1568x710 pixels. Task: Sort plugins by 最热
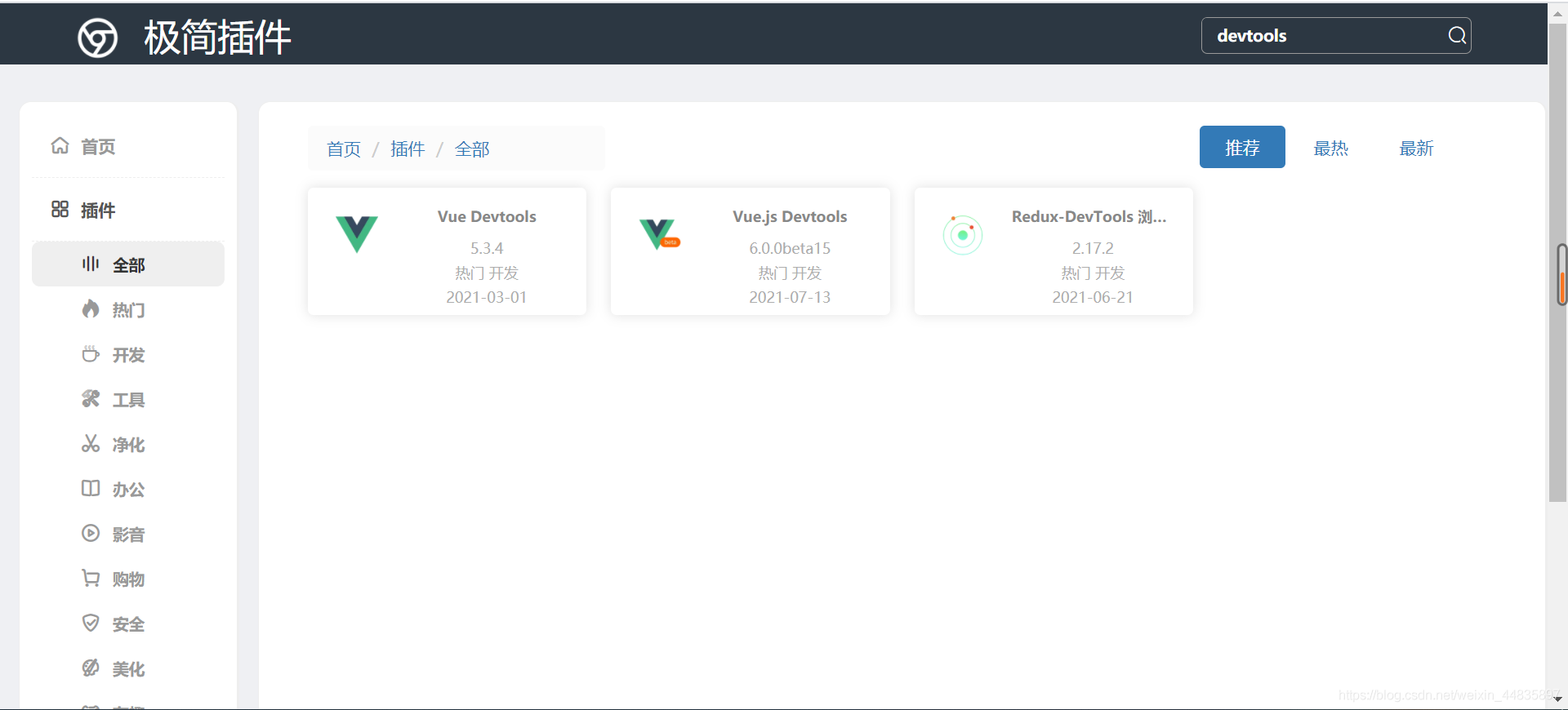click(1330, 149)
